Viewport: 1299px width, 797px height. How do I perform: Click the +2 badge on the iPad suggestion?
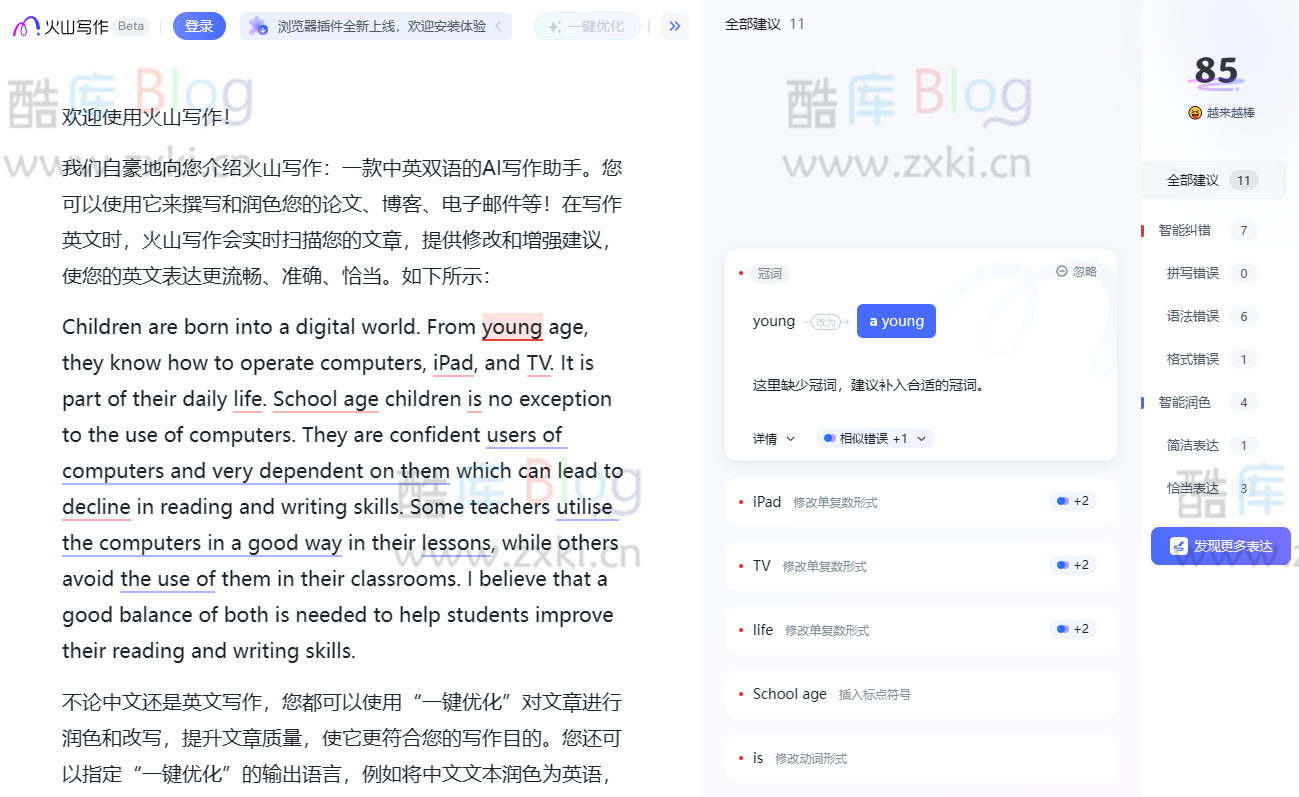coord(1072,500)
